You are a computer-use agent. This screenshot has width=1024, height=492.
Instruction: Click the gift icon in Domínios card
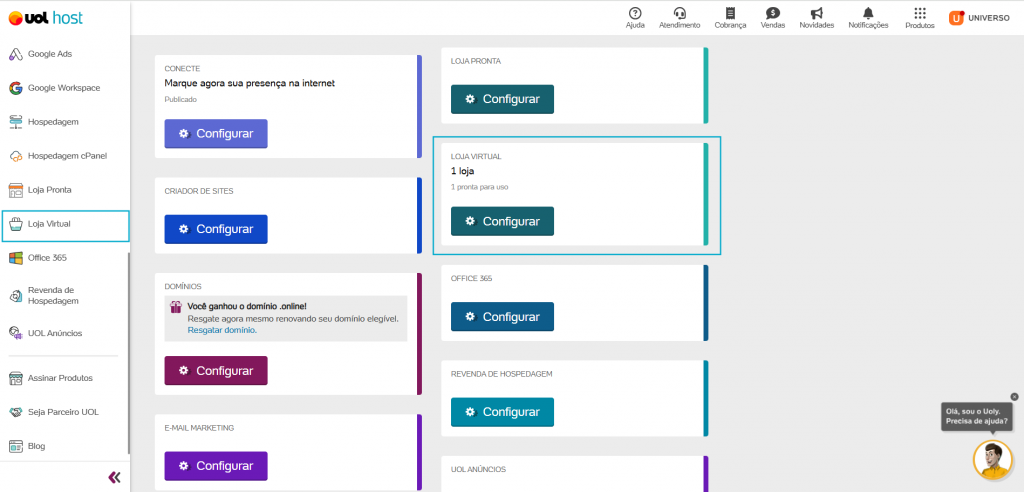(176, 307)
